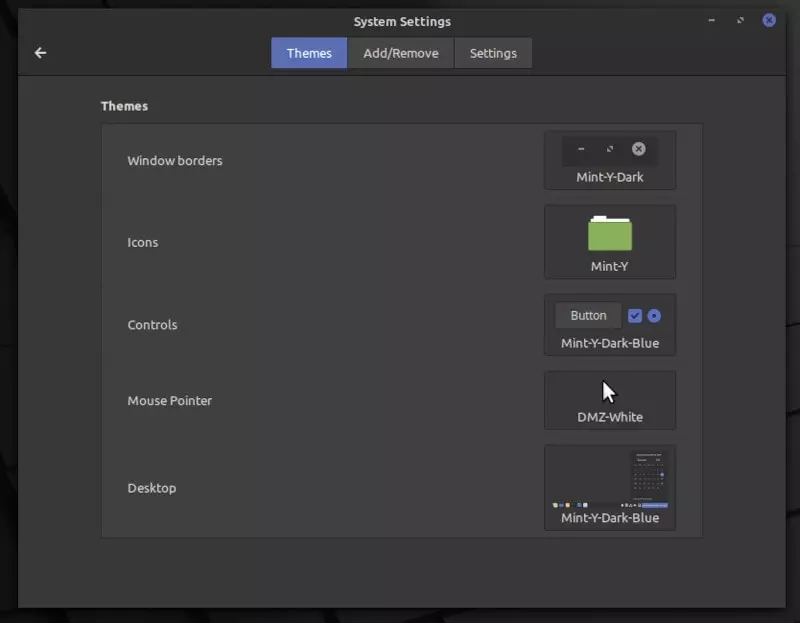Click the System Settings title text

(402, 21)
